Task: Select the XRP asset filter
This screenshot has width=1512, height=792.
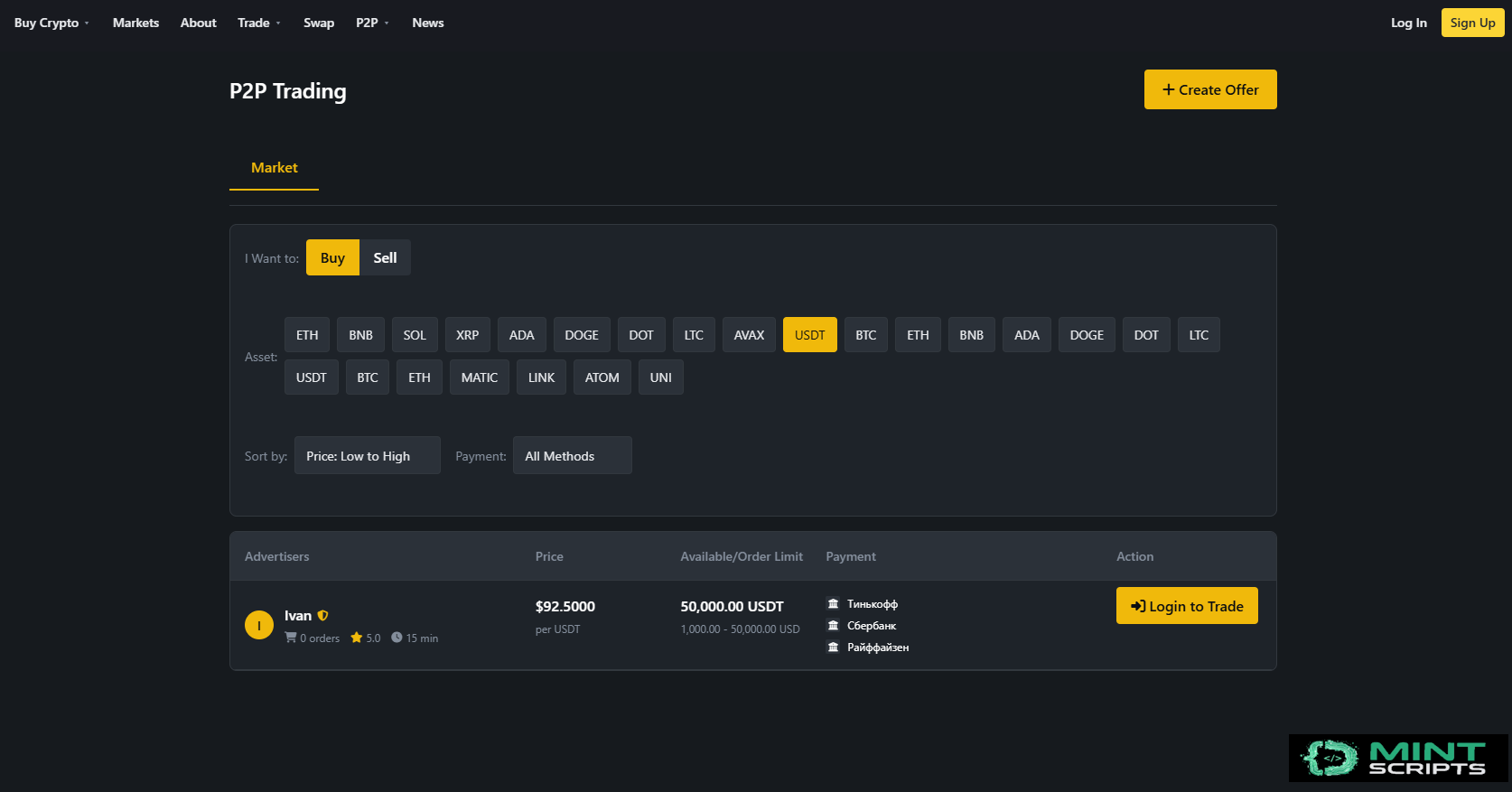Action: pyautogui.click(x=468, y=335)
